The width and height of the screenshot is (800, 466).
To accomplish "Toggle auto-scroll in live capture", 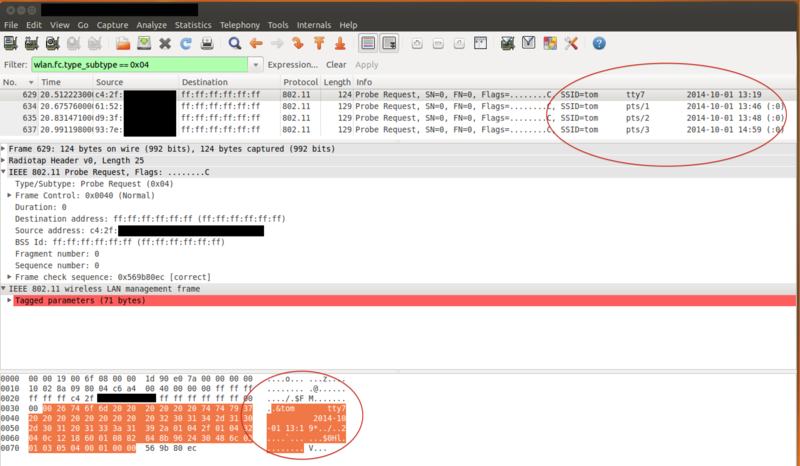I will click(389, 44).
